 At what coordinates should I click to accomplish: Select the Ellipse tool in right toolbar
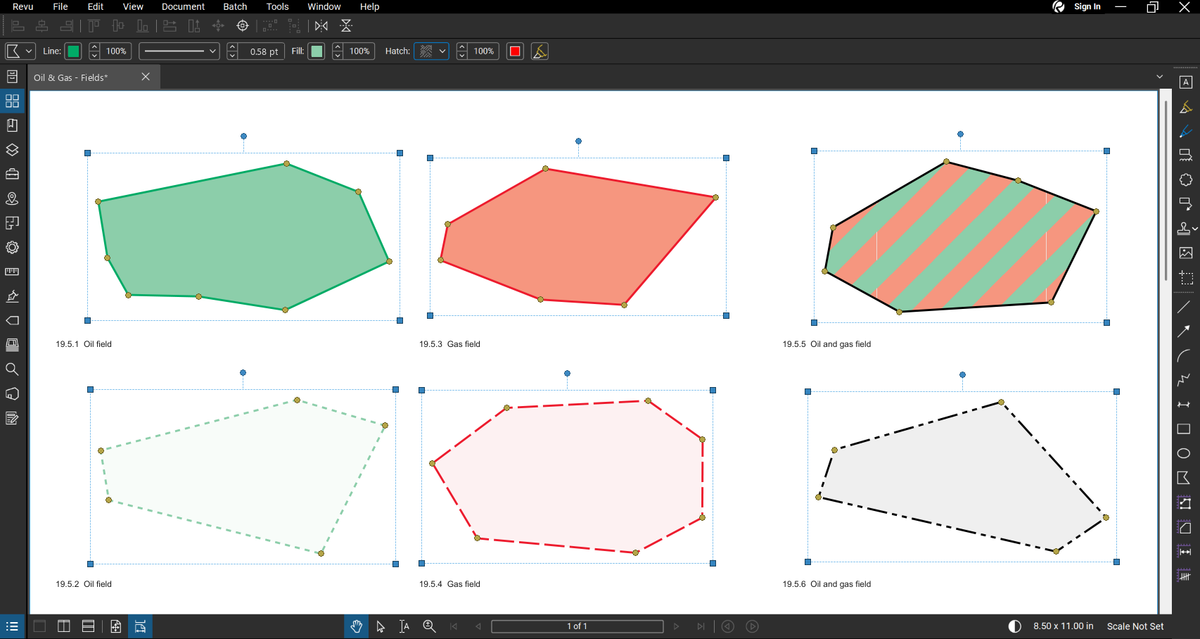[x=1185, y=453]
